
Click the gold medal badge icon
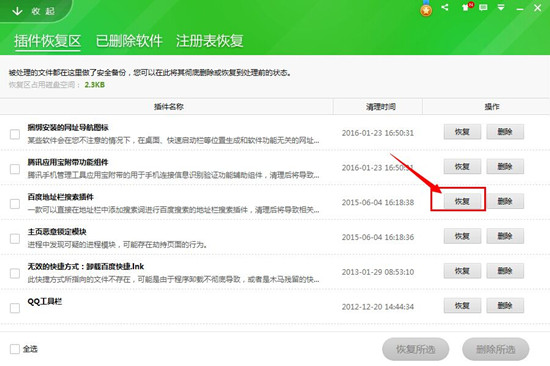tap(426, 9)
